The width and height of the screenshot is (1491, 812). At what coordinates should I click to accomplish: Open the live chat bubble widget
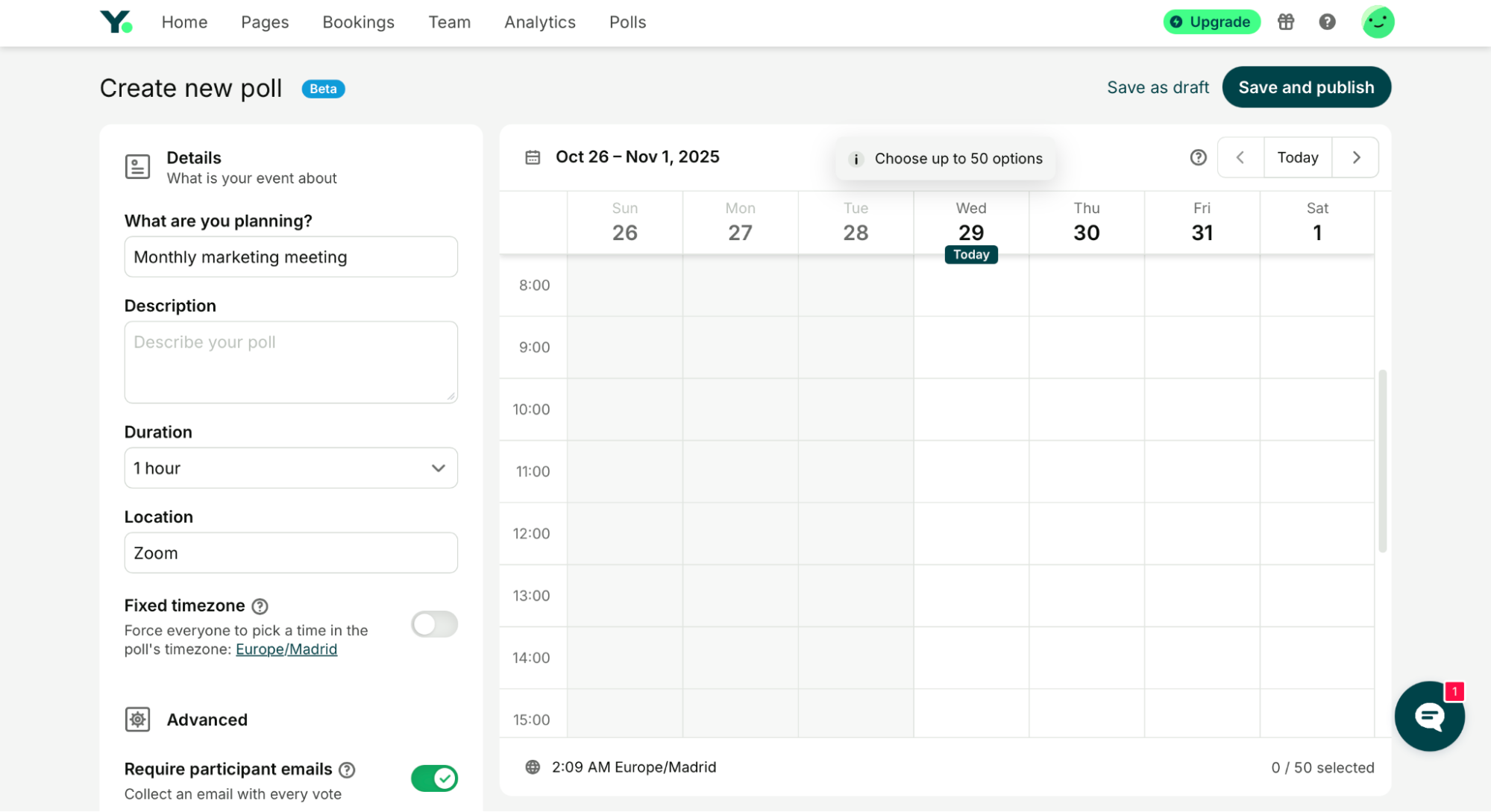tap(1428, 716)
